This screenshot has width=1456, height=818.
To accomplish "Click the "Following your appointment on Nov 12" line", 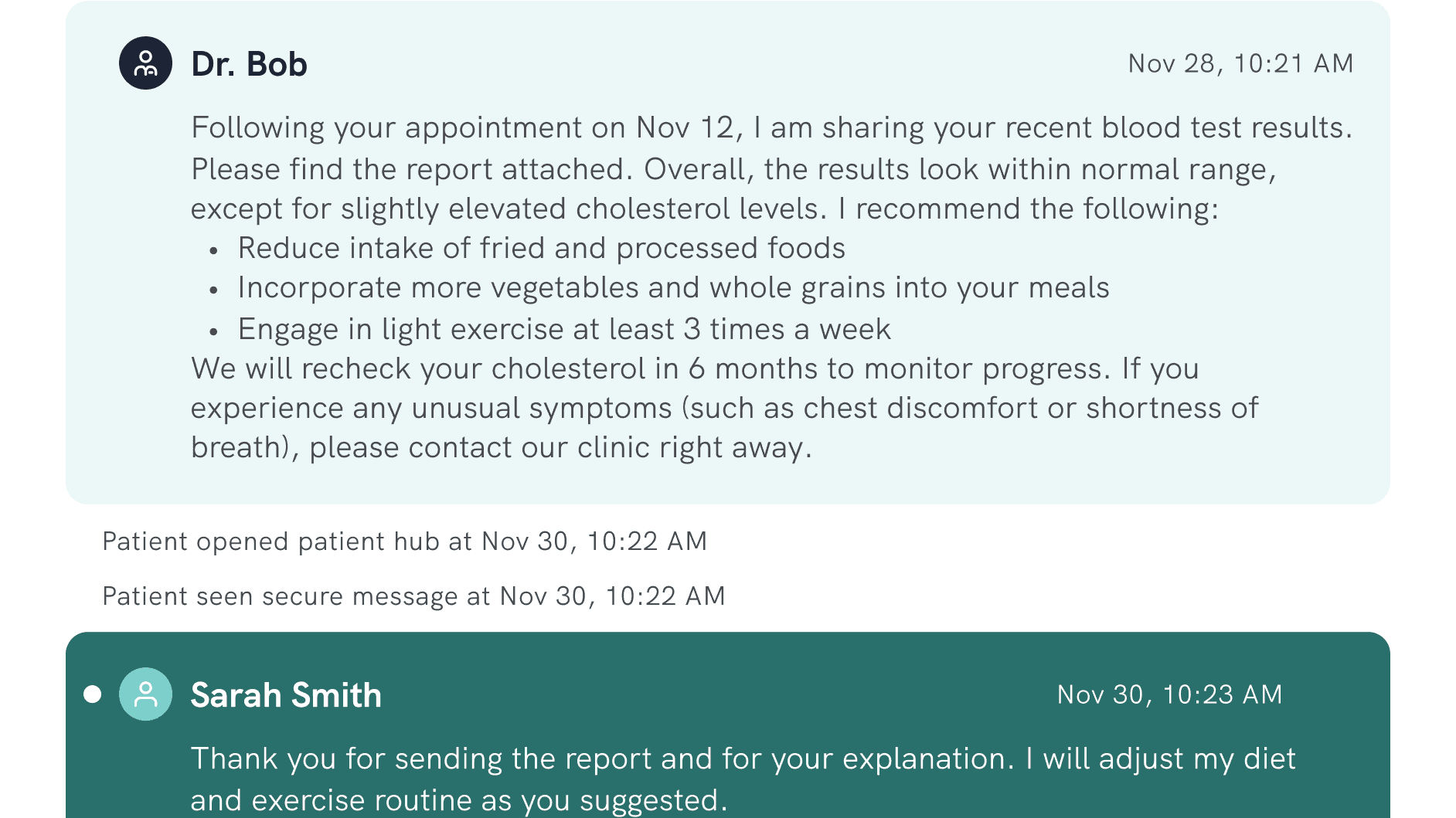I will tap(771, 128).
